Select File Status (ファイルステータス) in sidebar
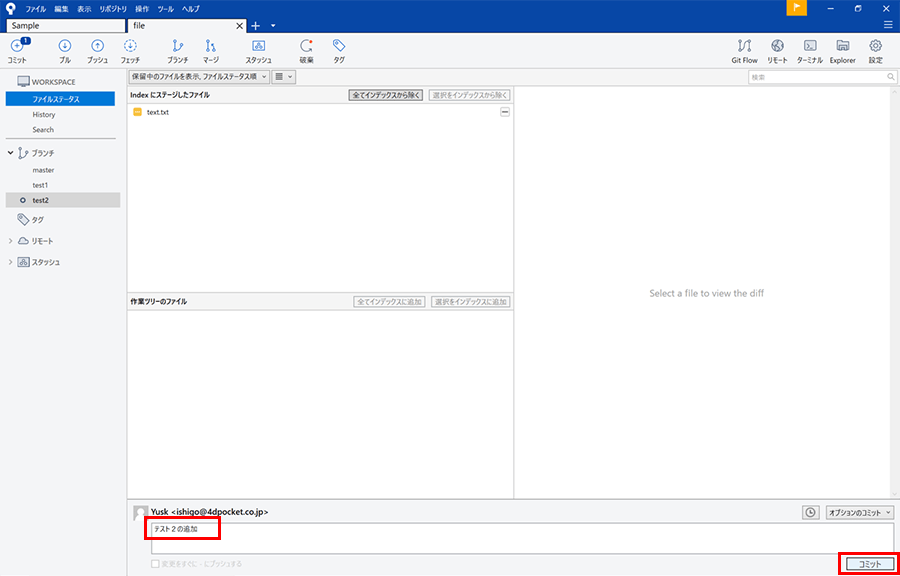This screenshot has width=900, height=576. tap(60, 99)
